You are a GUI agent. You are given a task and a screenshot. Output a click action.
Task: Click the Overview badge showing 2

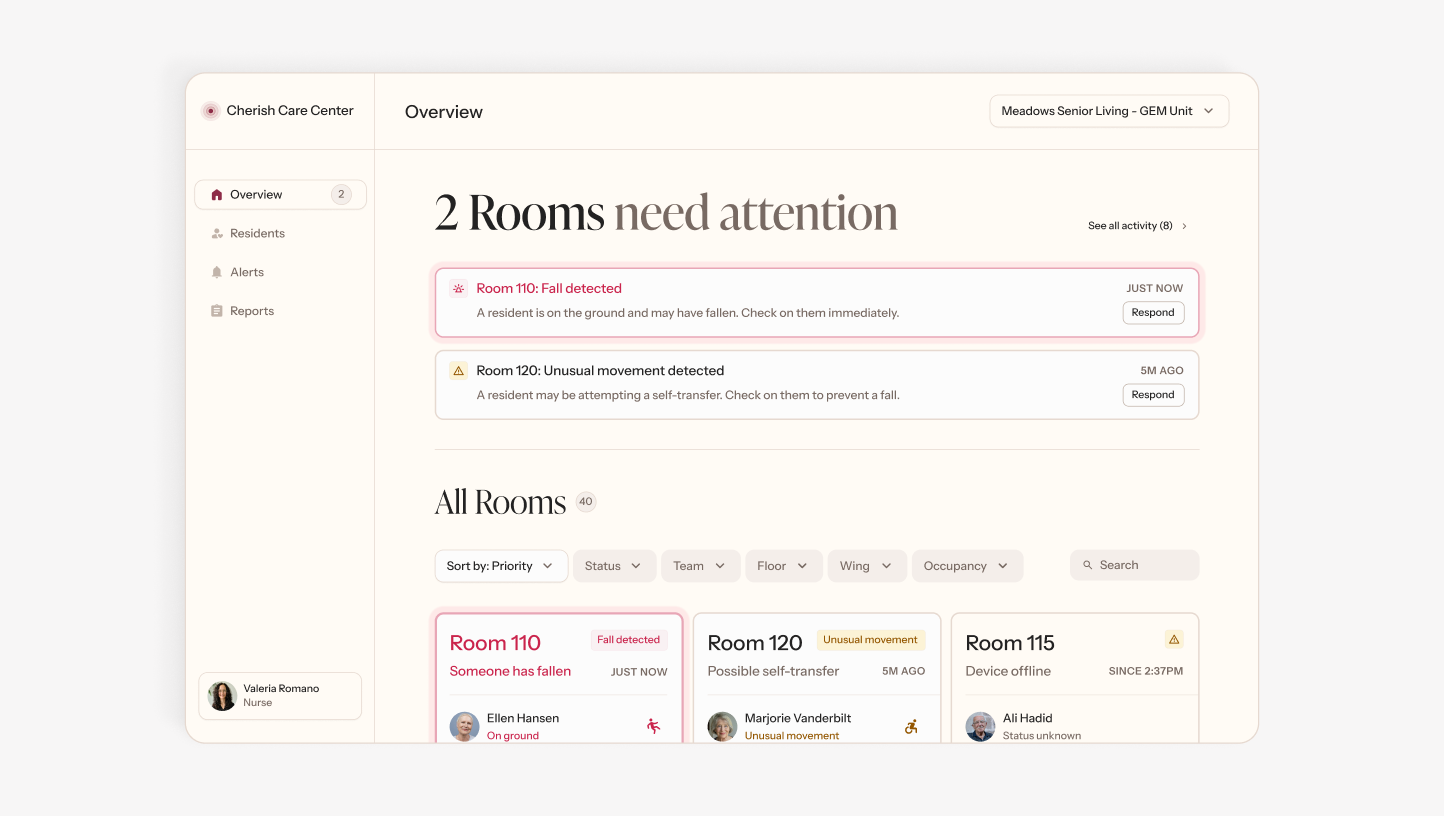click(341, 195)
